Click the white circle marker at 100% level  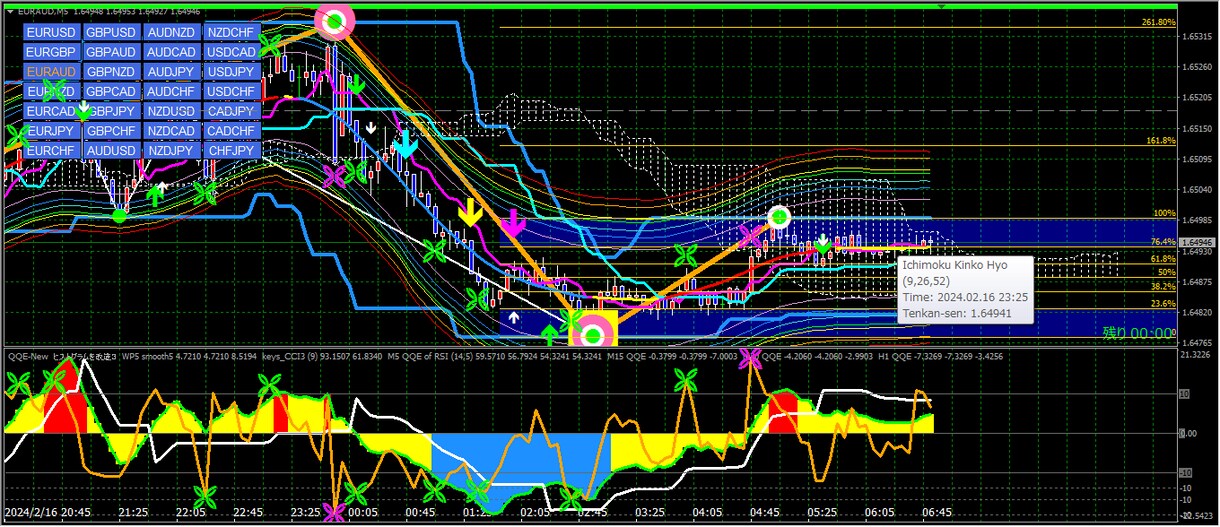coord(780,216)
